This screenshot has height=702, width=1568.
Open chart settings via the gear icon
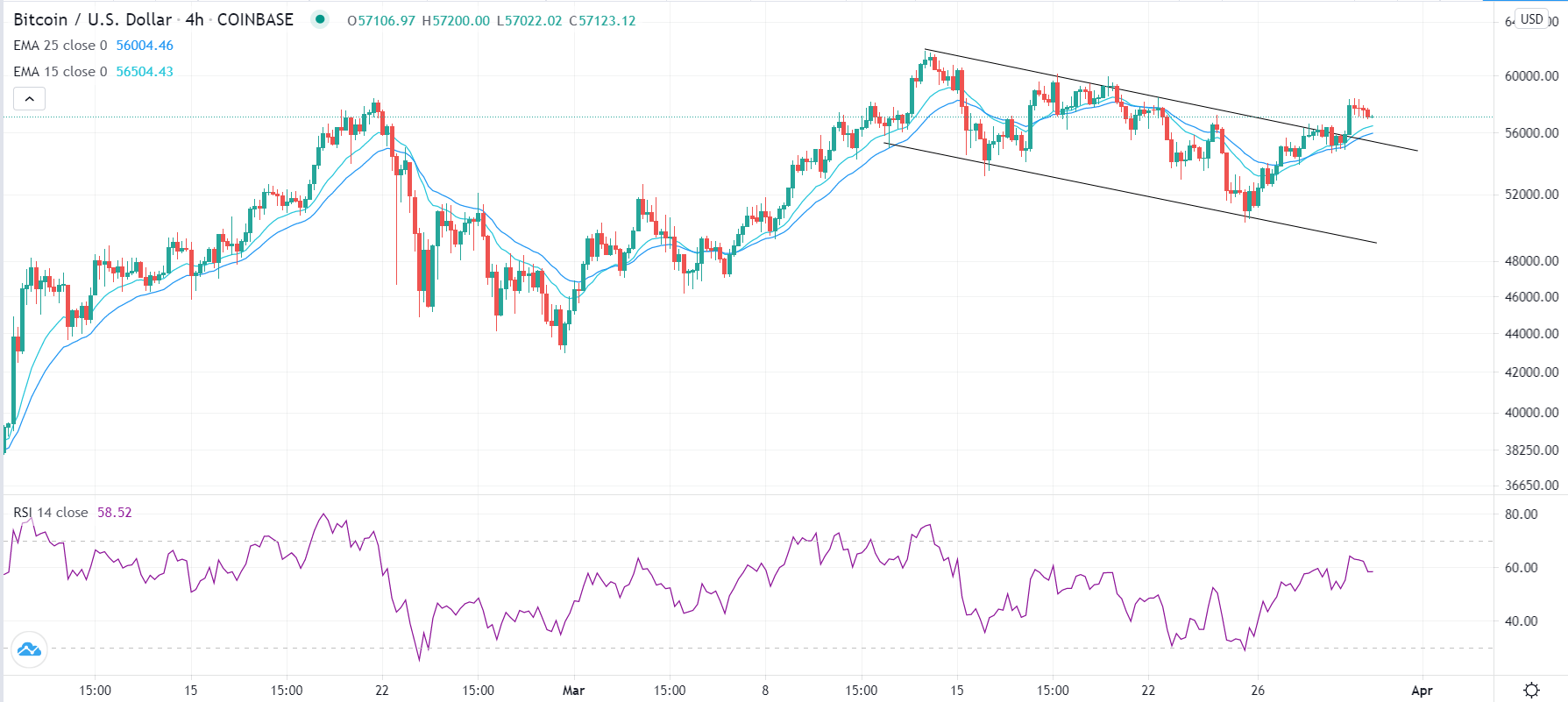click(1532, 690)
